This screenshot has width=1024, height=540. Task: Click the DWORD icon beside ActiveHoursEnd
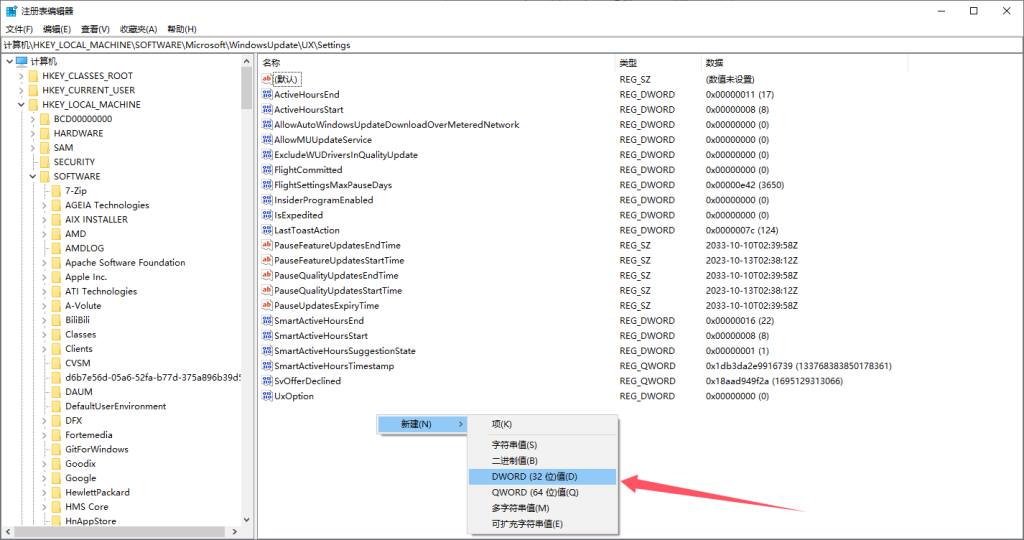[267, 94]
